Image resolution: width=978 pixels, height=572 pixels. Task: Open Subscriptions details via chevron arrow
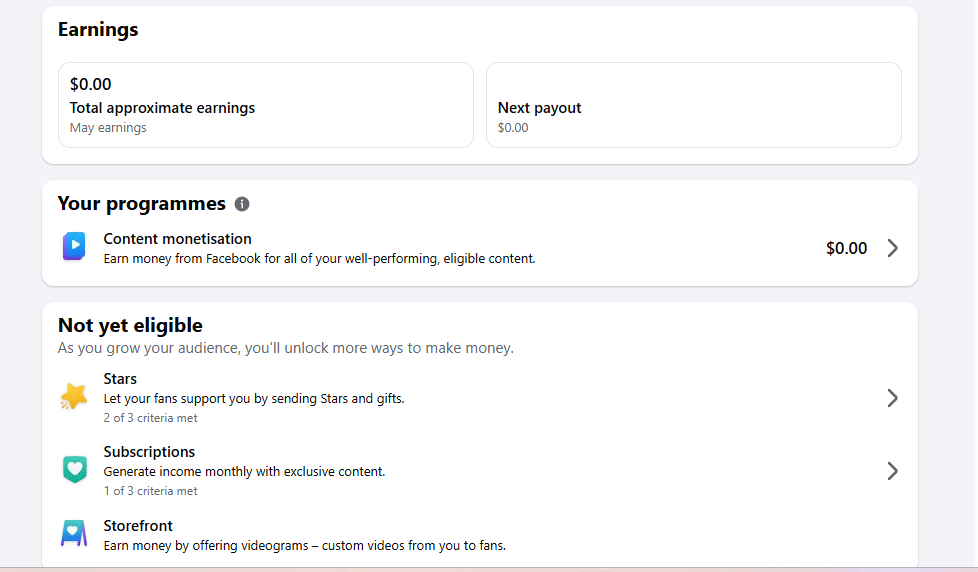[893, 471]
